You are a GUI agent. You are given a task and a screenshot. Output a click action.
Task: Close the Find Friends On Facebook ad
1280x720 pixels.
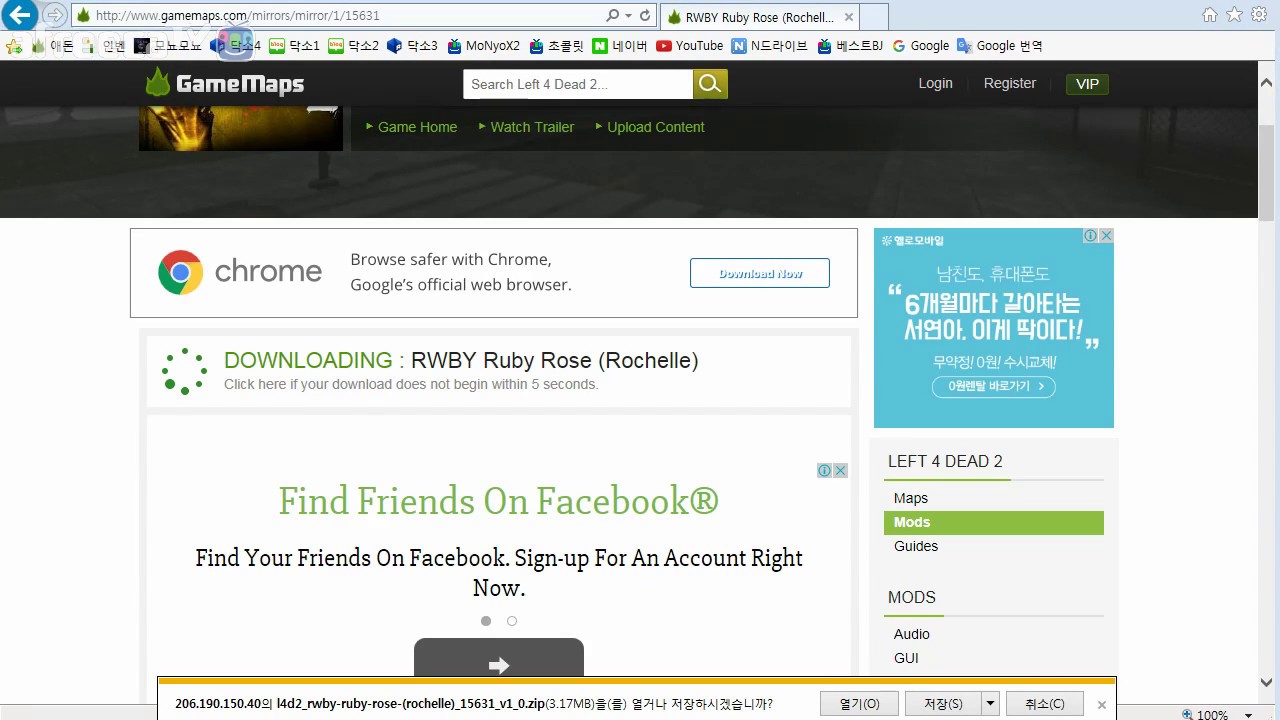tap(841, 470)
